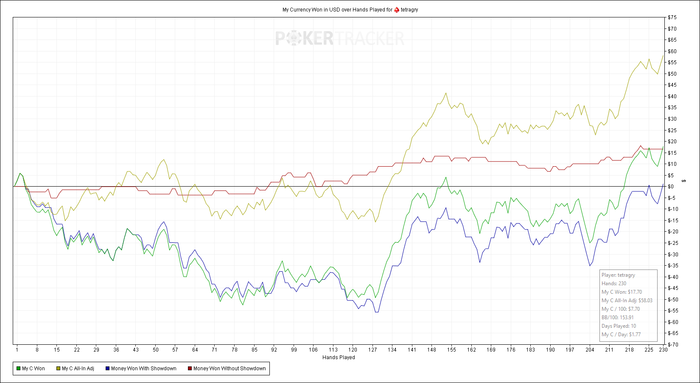This screenshot has height=383, width=700.
Task: Click the '230' x-axis tick label
Action: point(663,350)
